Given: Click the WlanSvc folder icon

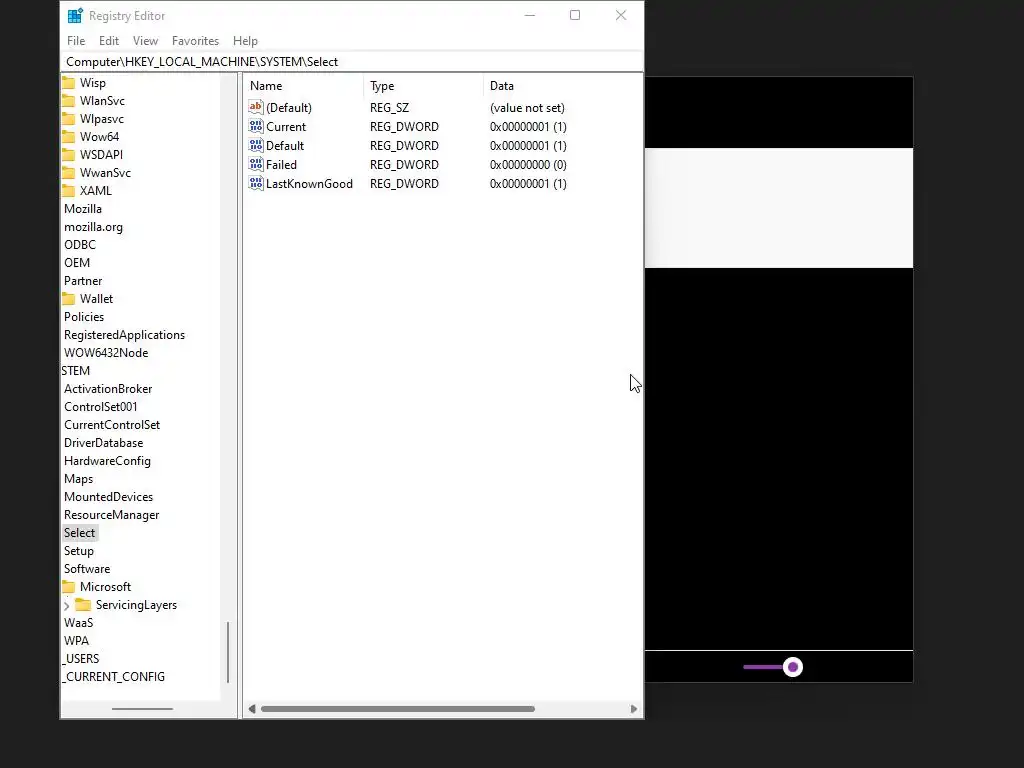Looking at the screenshot, I should pos(69,101).
